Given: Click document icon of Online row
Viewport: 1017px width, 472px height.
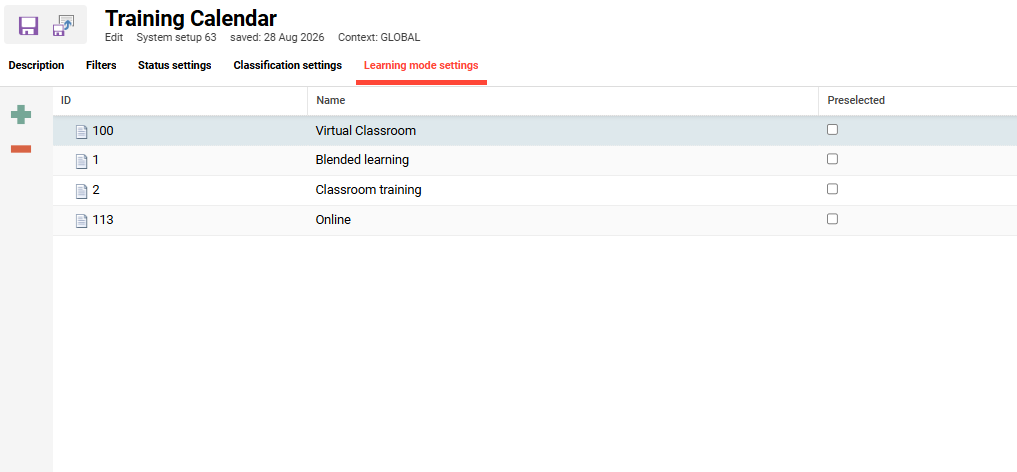Looking at the screenshot, I should 82,220.
